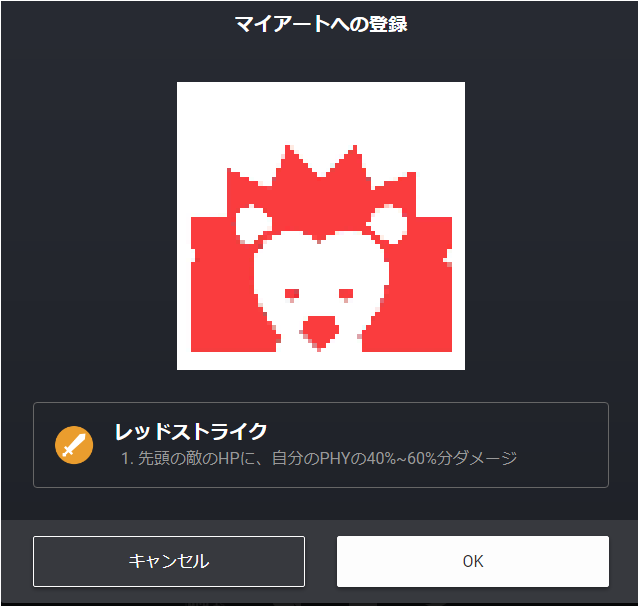The height and width of the screenshot is (607, 639).
Task: Click empty right area of skill card
Action: click(562, 445)
